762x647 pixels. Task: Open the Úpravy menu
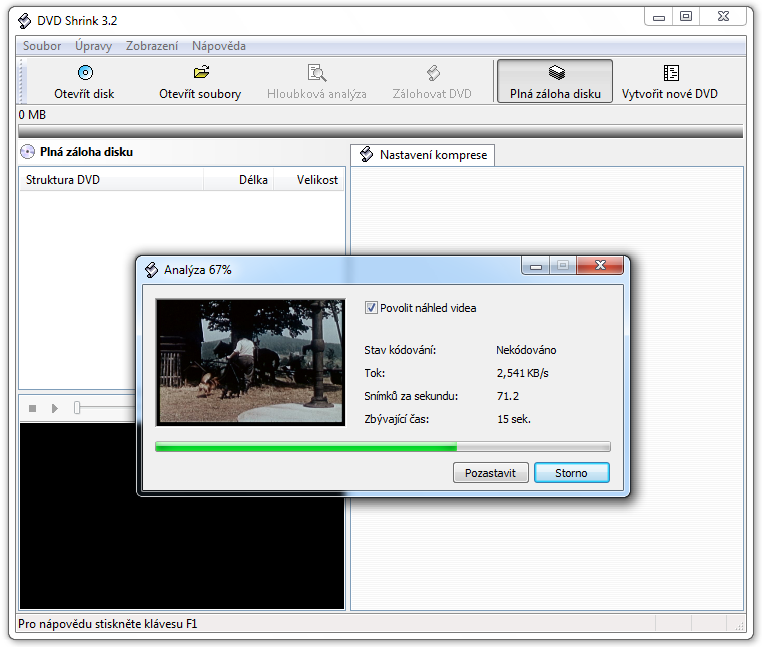pos(93,46)
